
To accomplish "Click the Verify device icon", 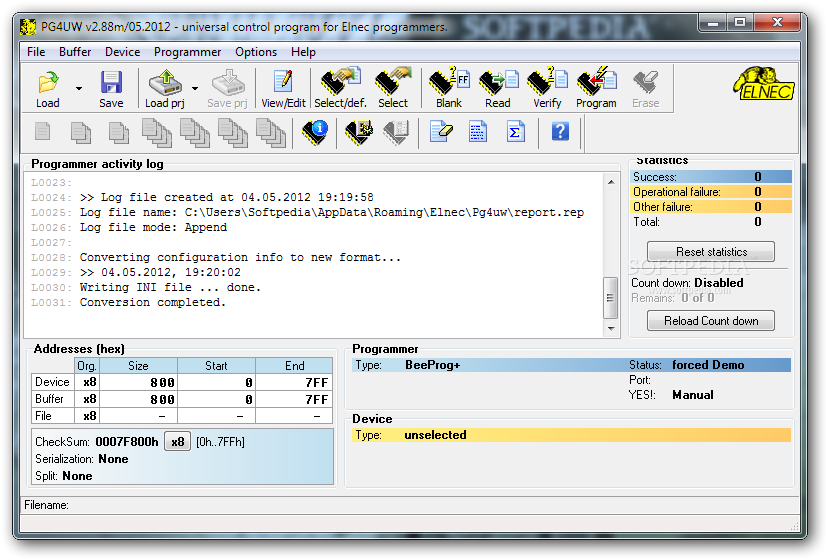I will [547, 89].
